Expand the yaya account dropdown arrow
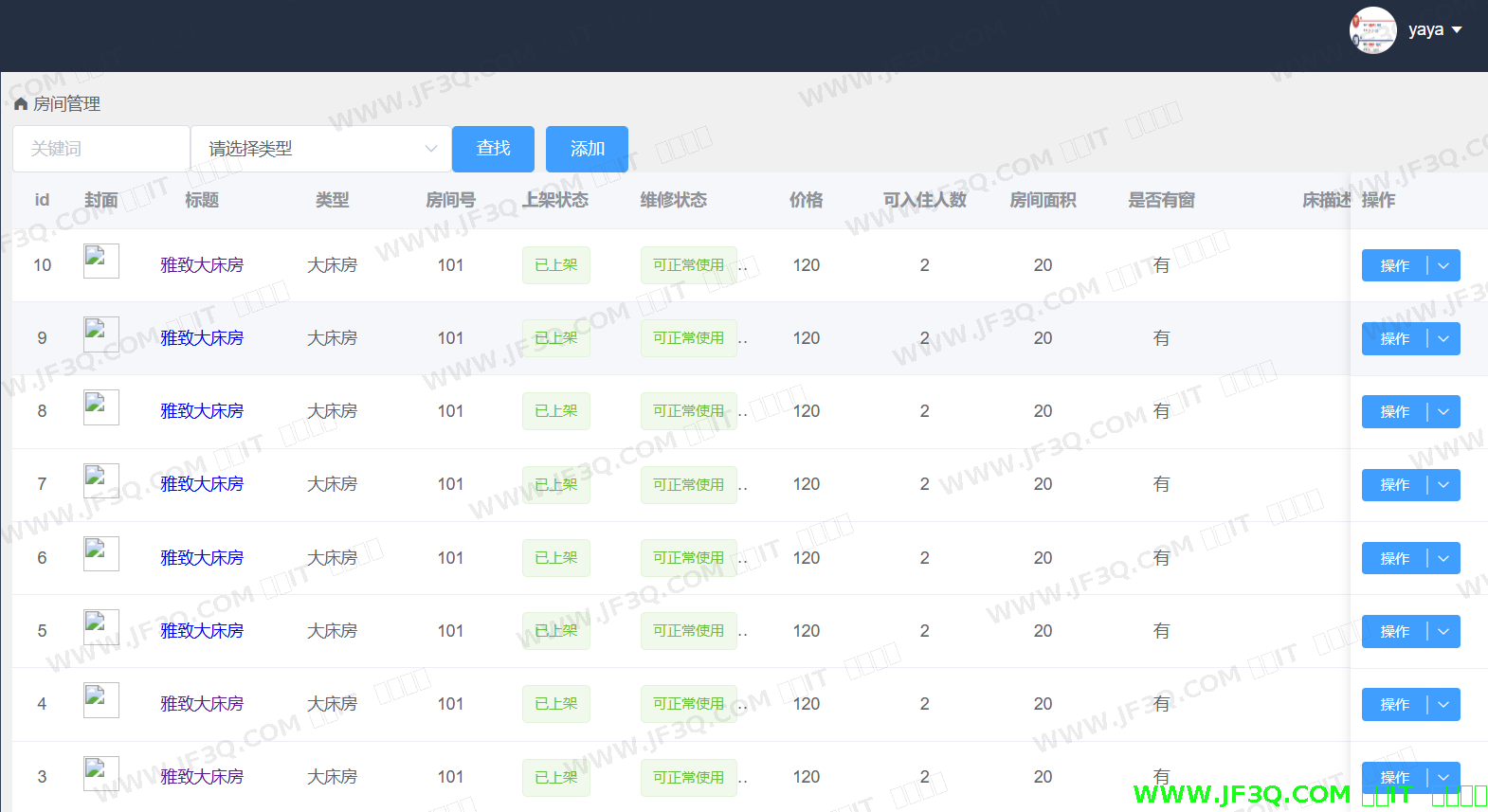 click(x=1457, y=30)
